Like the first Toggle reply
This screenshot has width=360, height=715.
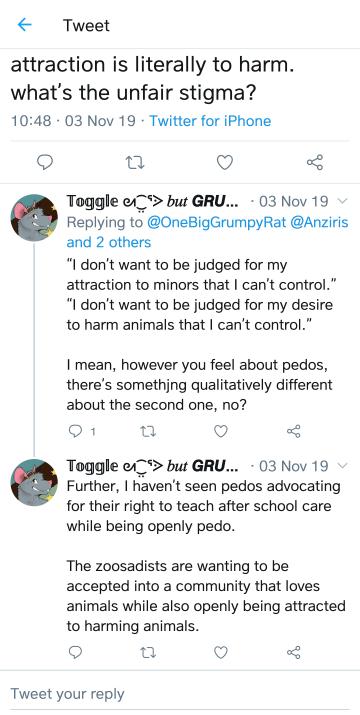(x=221, y=431)
